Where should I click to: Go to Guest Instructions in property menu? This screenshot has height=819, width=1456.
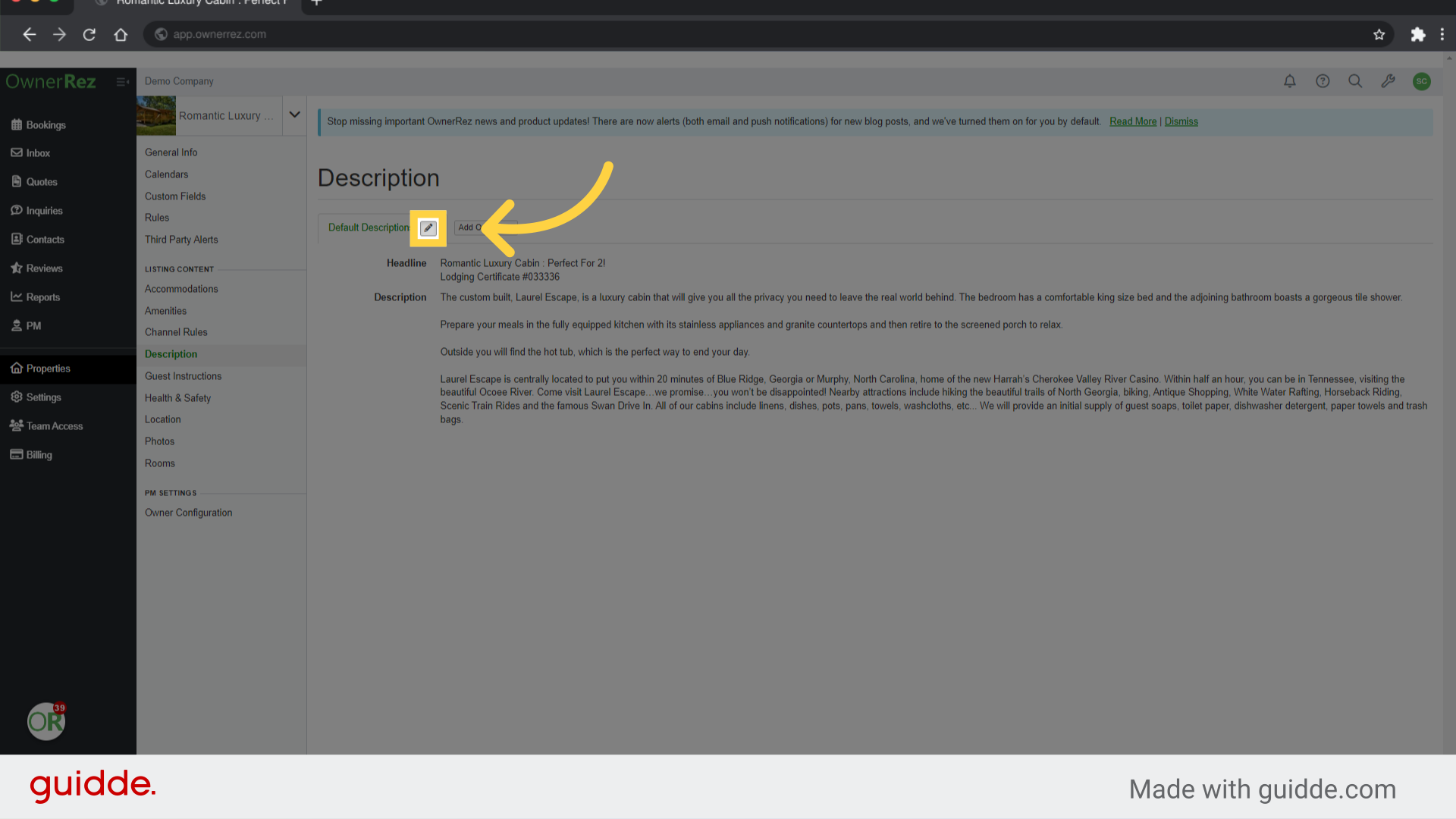(x=183, y=376)
